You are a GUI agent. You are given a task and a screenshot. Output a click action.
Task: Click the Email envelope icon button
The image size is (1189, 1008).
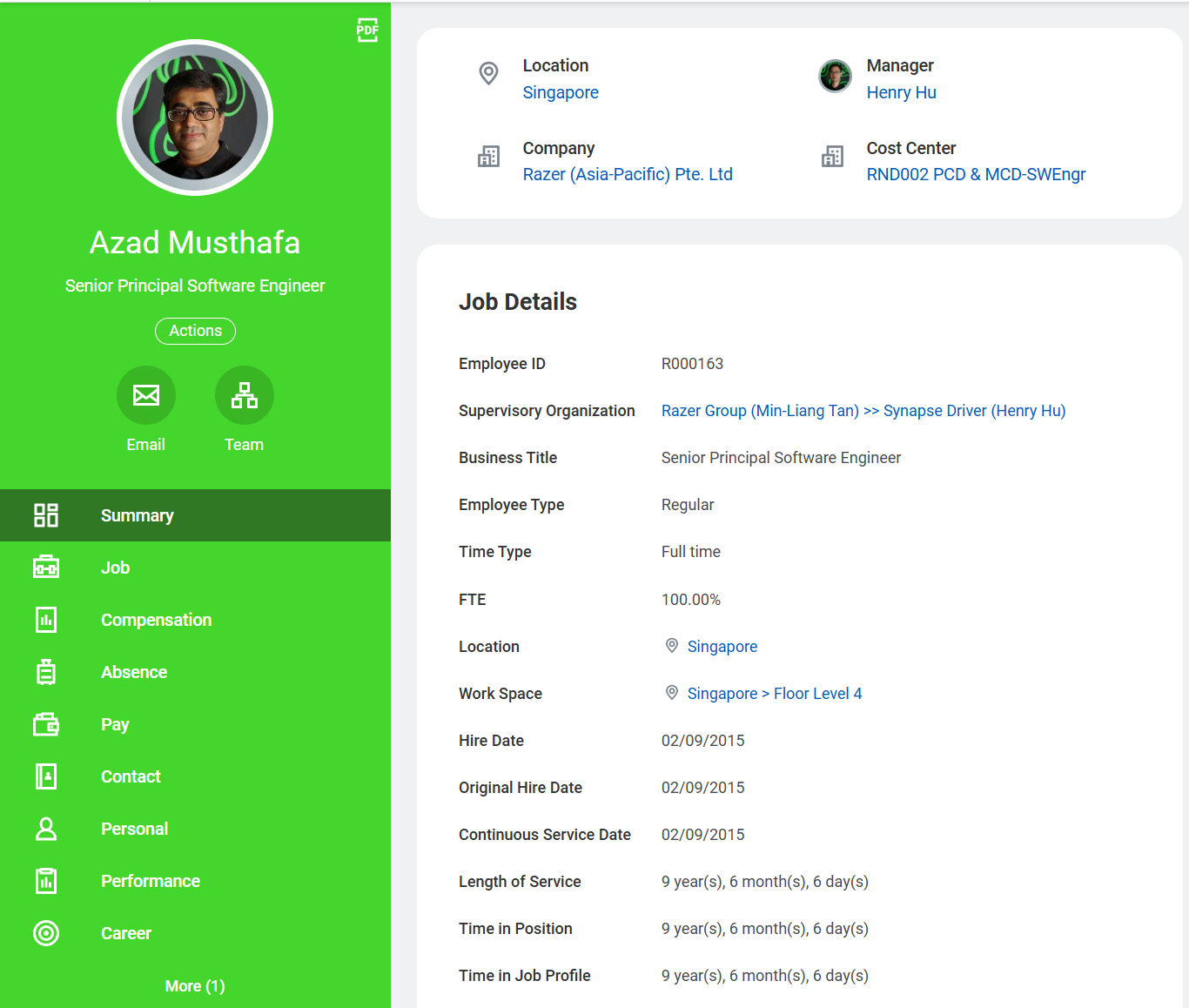pyautogui.click(x=146, y=395)
